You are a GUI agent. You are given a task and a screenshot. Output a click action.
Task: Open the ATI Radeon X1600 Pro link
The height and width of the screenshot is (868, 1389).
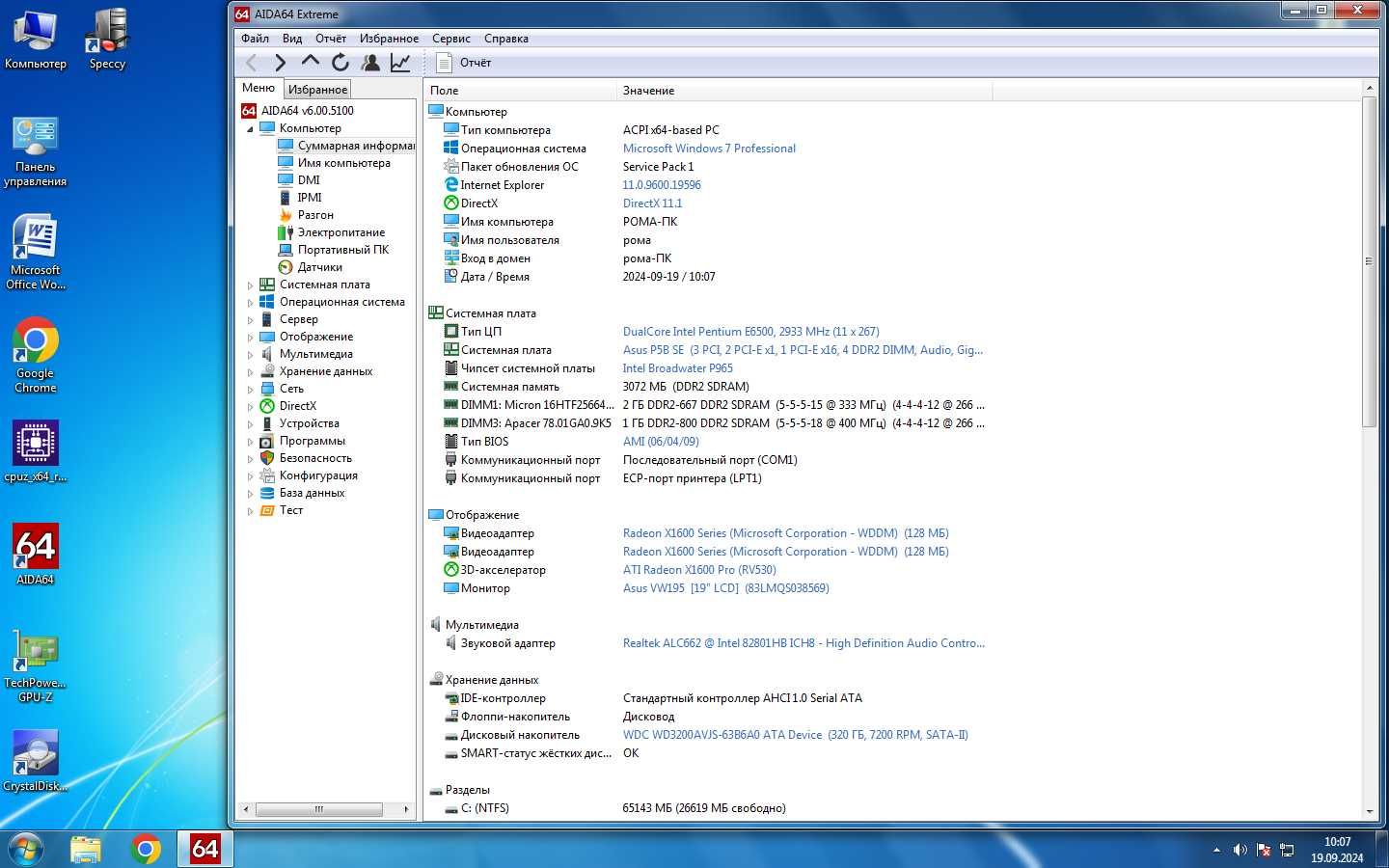point(699,570)
